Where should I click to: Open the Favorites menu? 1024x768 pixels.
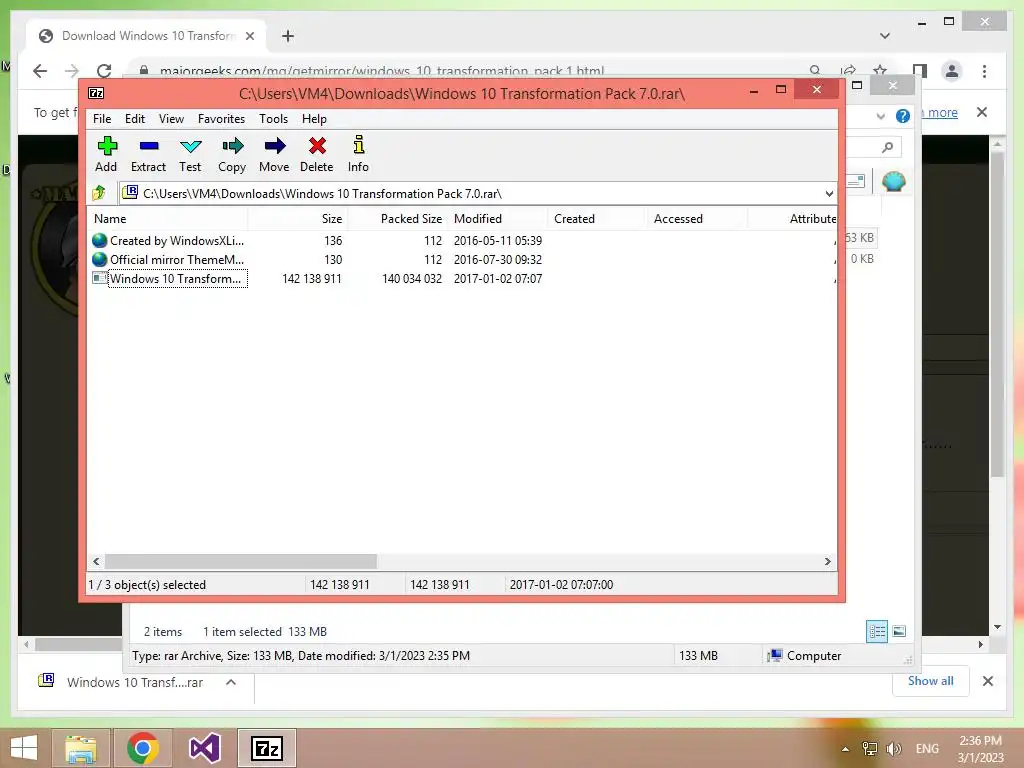pos(221,119)
